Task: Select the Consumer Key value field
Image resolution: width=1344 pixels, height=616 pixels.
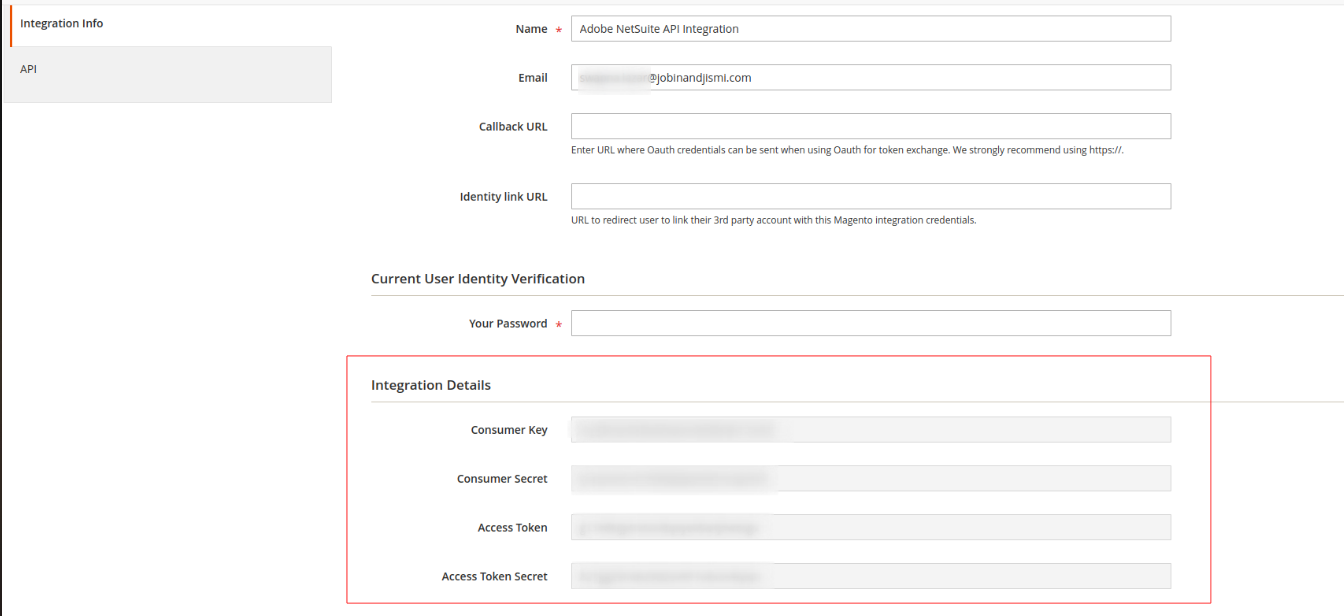Action: (x=870, y=430)
